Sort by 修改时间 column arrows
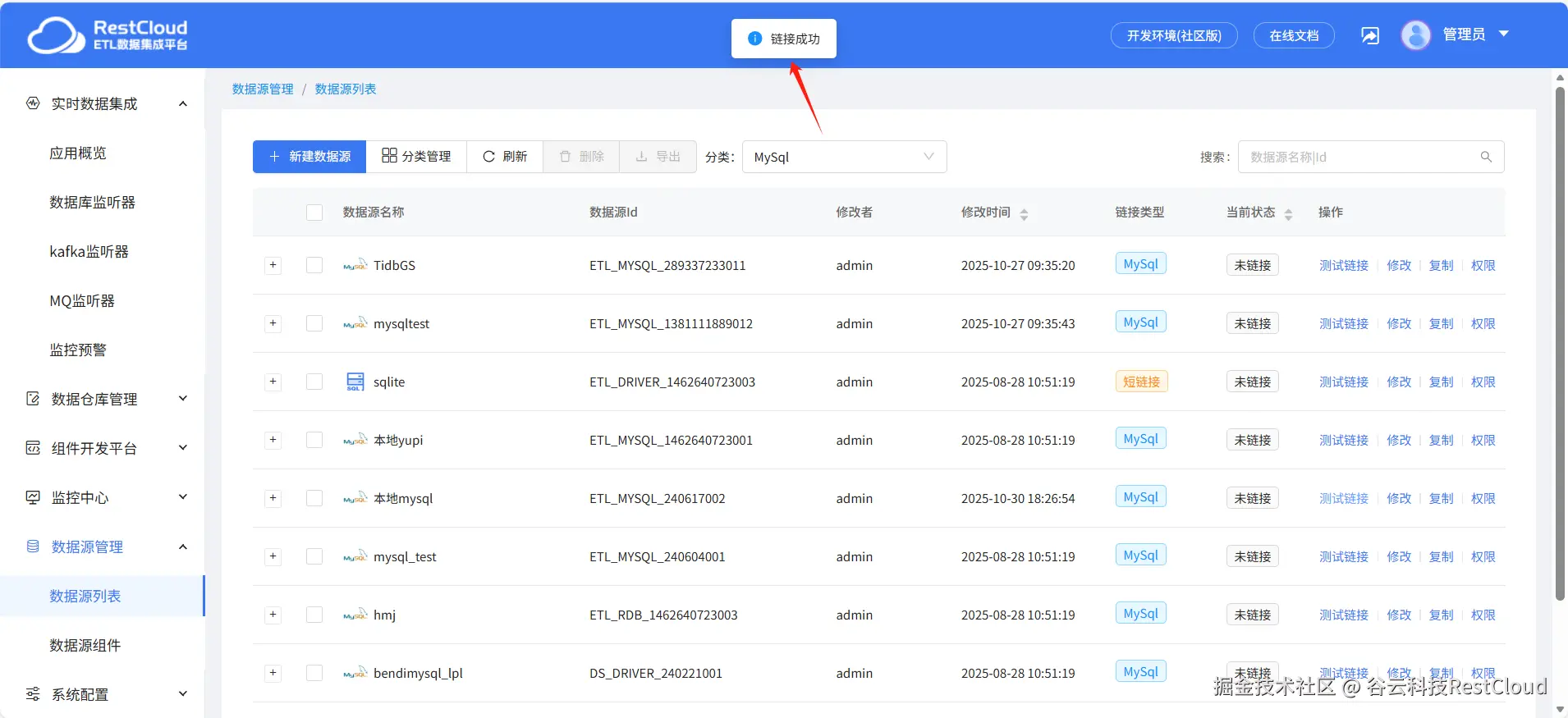 pos(1024,213)
